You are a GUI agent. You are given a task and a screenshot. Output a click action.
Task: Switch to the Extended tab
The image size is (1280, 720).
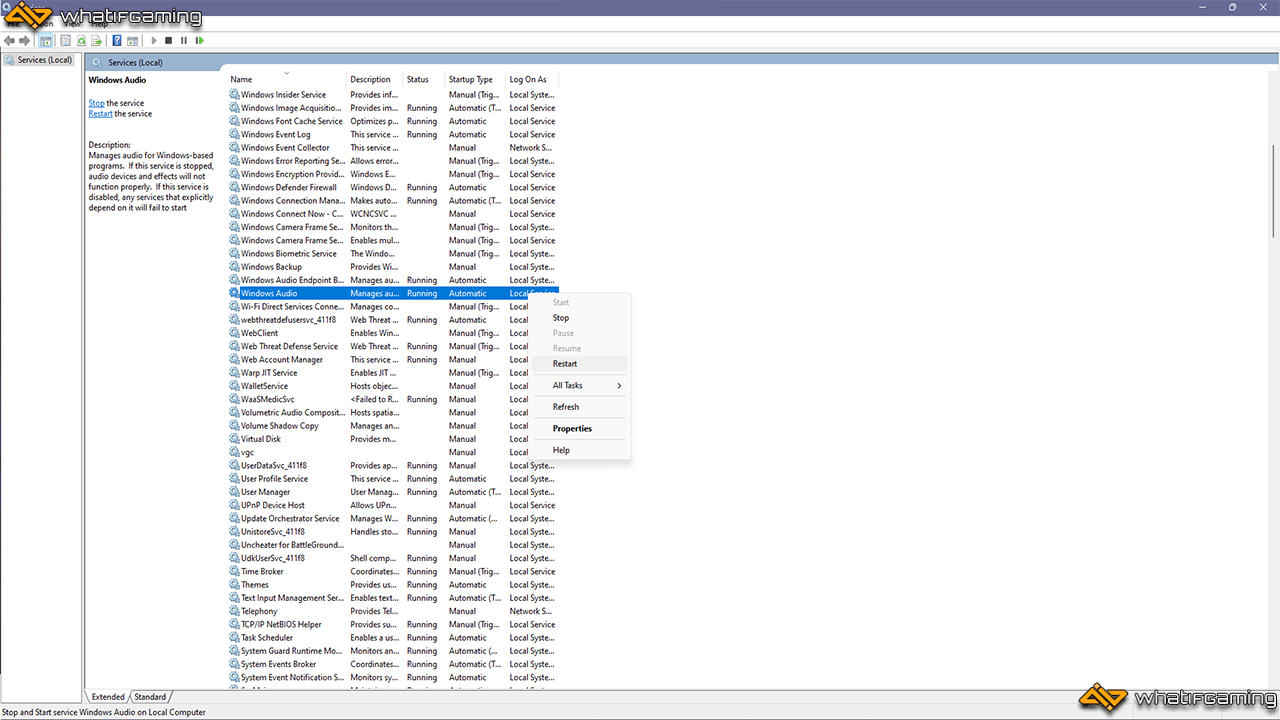point(108,697)
